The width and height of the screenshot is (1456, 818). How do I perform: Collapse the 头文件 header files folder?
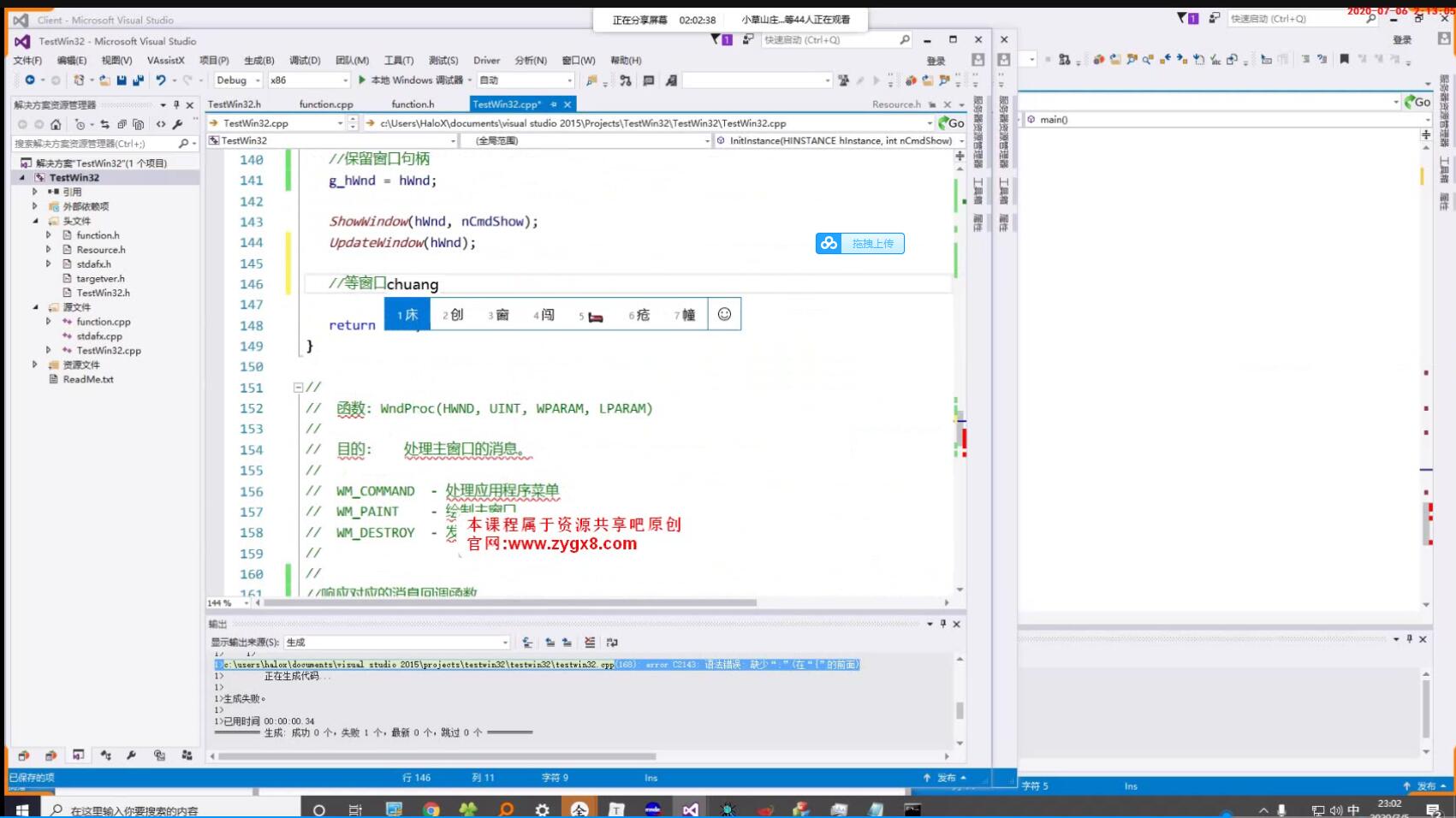(x=35, y=221)
